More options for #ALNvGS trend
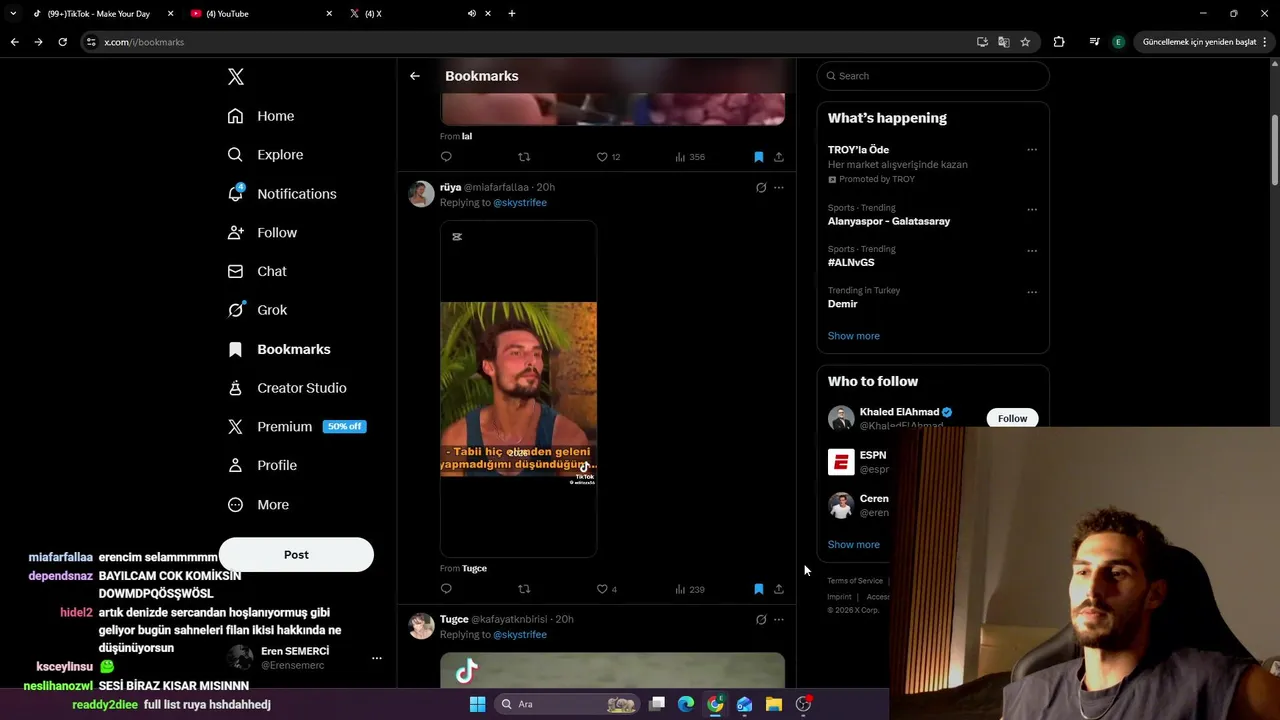Viewport: 1280px width, 720px height. [x=1032, y=250]
